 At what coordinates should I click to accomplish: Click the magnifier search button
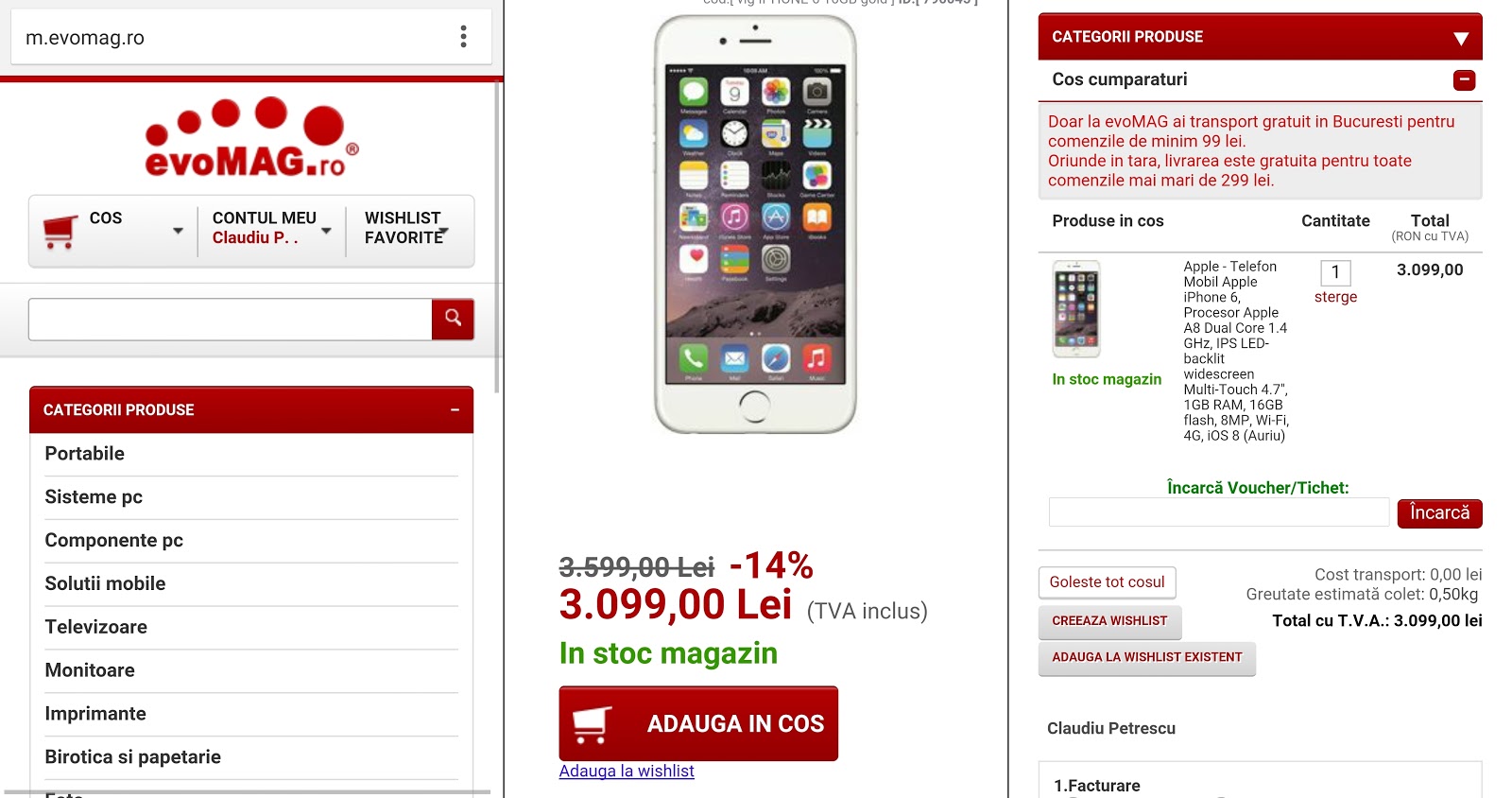pos(453,319)
